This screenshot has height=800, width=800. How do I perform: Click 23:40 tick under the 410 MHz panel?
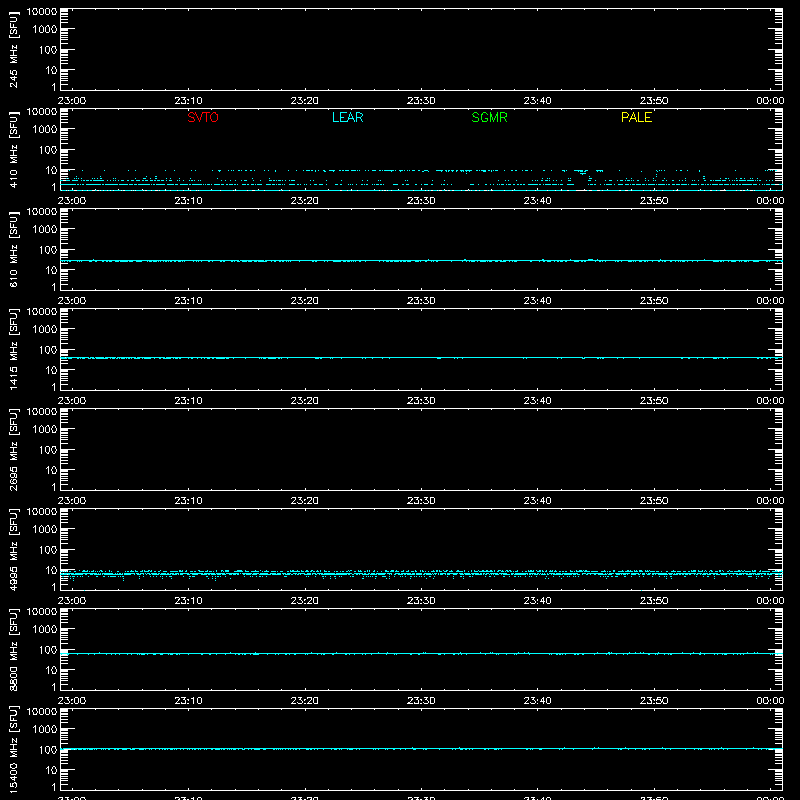[537, 201]
